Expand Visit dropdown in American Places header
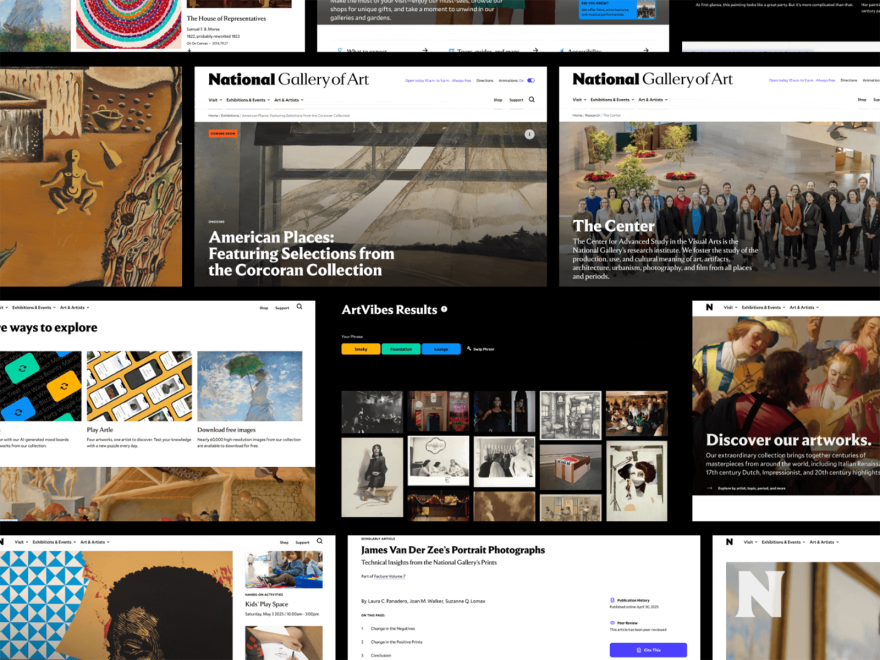The height and width of the screenshot is (660, 880). tap(214, 100)
